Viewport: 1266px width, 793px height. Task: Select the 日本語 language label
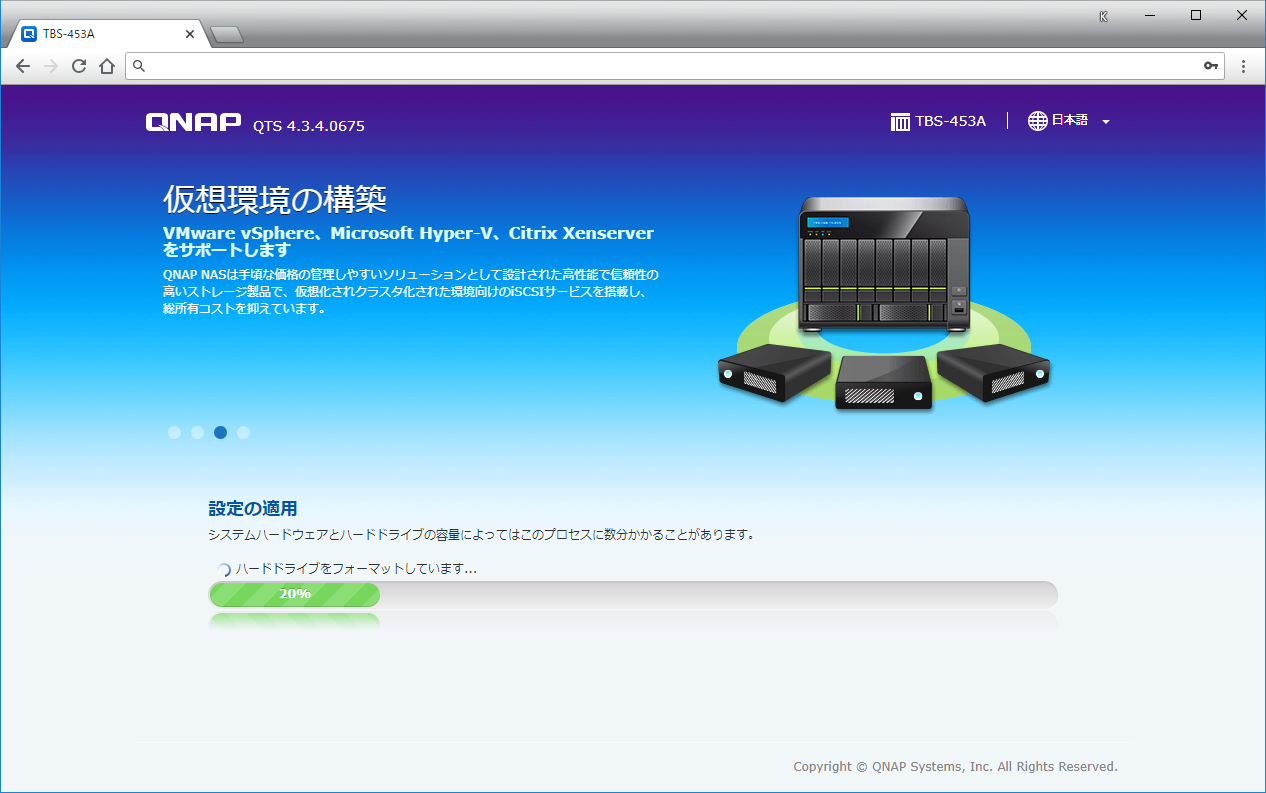pyautogui.click(x=1070, y=121)
